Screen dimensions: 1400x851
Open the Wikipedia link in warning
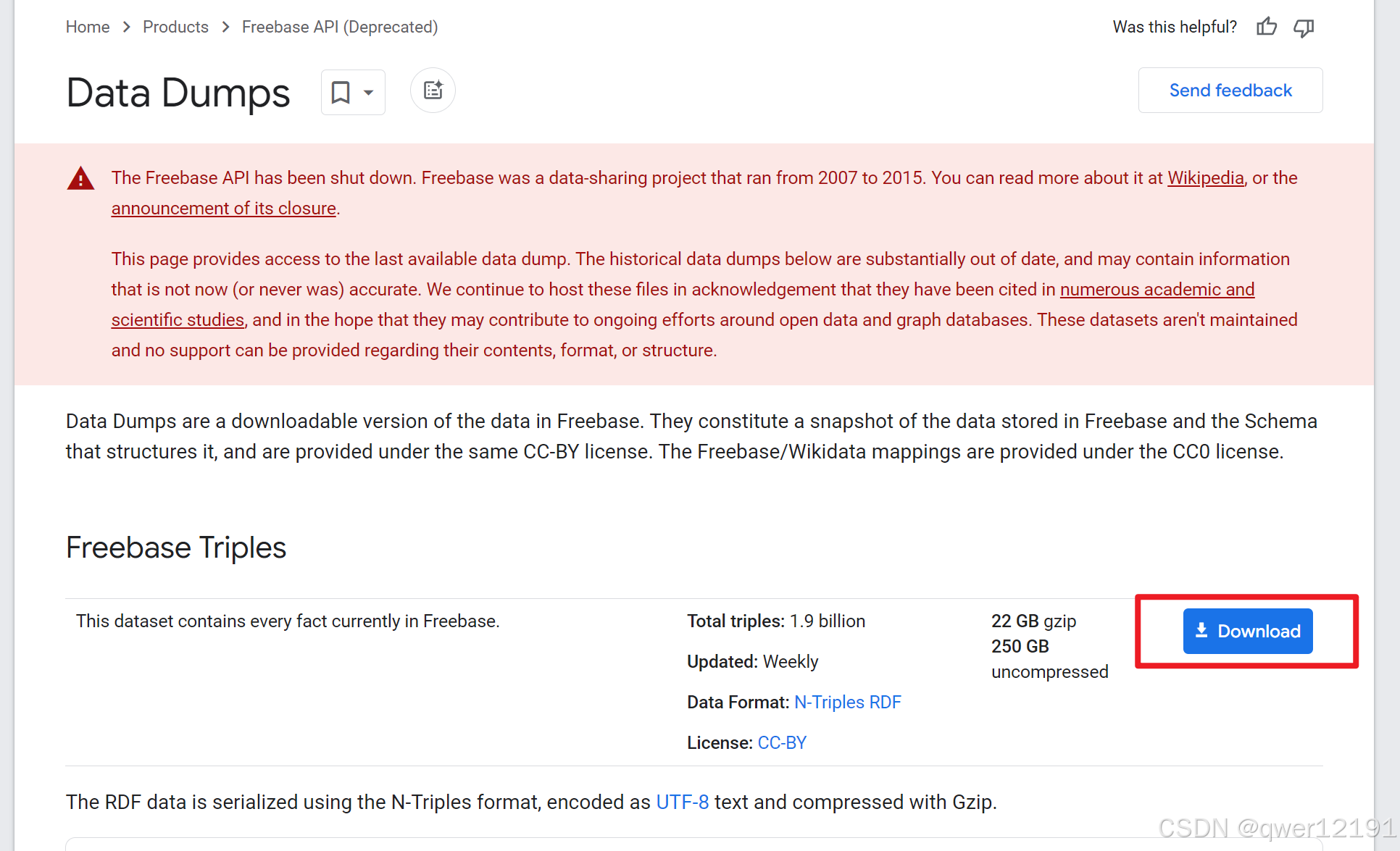(x=1205, y=178)
